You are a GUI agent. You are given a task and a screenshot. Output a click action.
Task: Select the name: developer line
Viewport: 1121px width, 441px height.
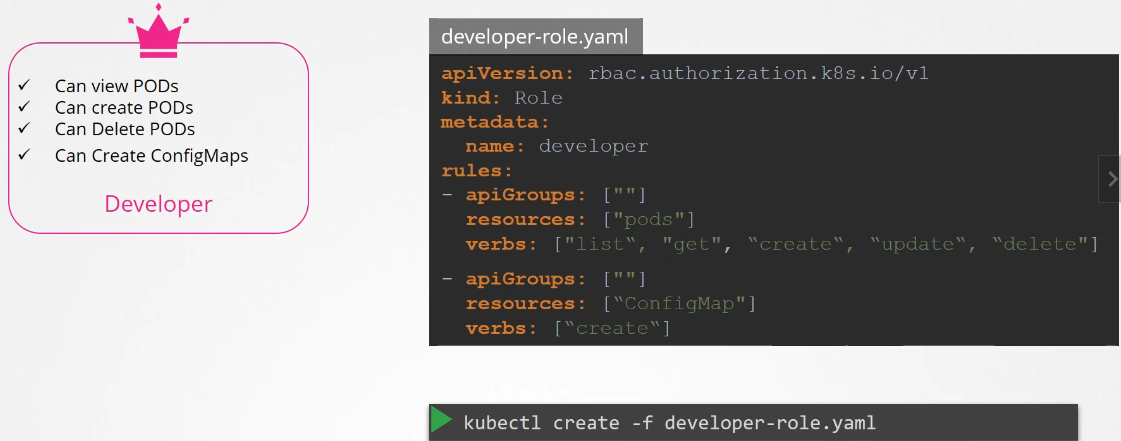[x=557, y=146]
